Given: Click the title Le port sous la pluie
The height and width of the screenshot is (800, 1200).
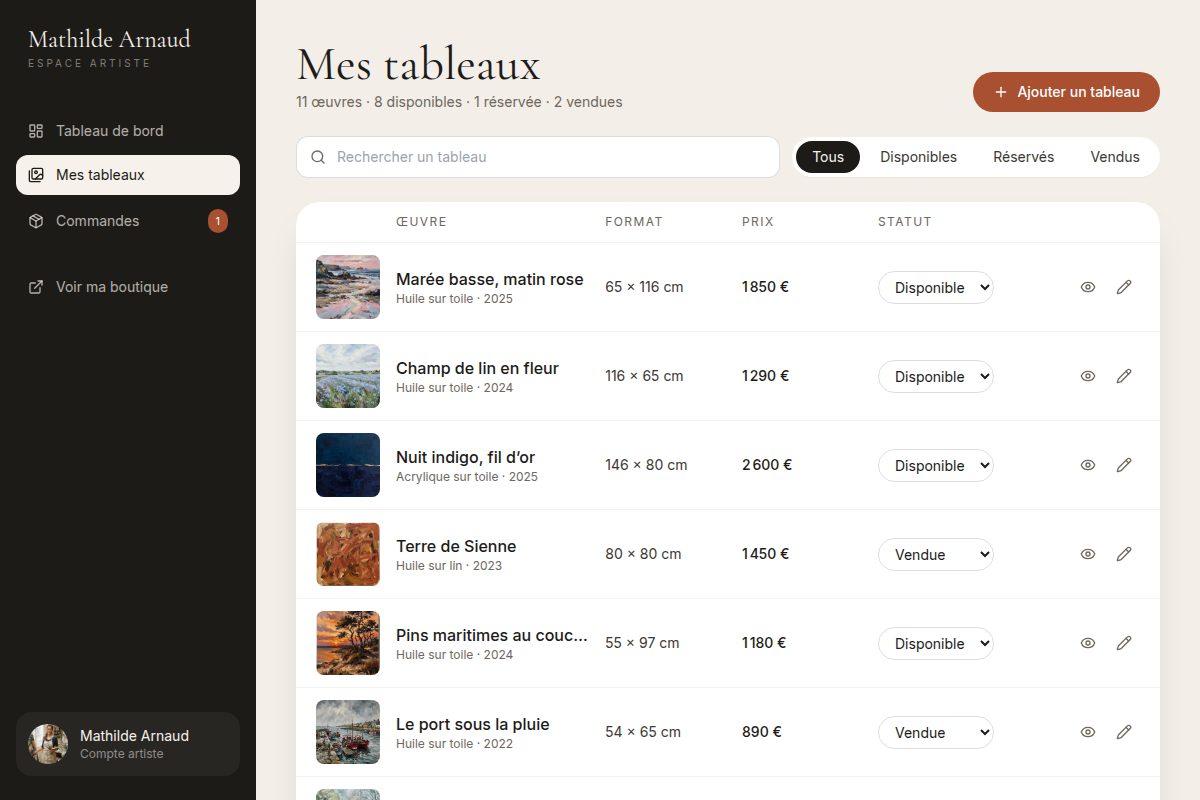Looking at the screenshot, I should (x=473, y=725).
